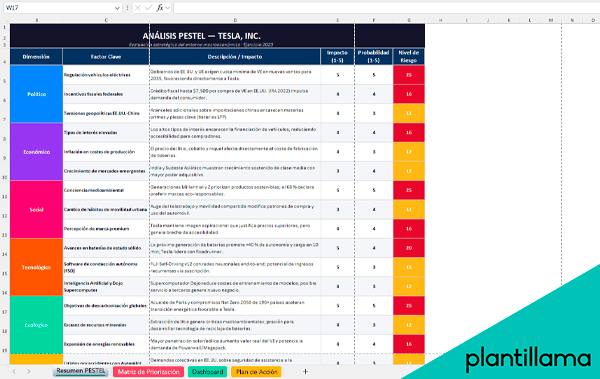600x379 pixels.
Task: Select the Factor Clave header cell
Action: coord(106,57)
